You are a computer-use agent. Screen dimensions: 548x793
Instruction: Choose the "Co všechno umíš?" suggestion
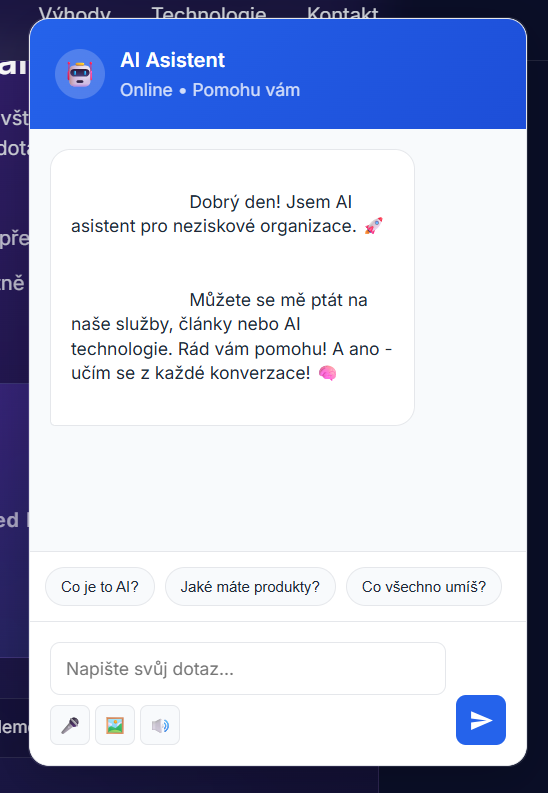(424, 587)
